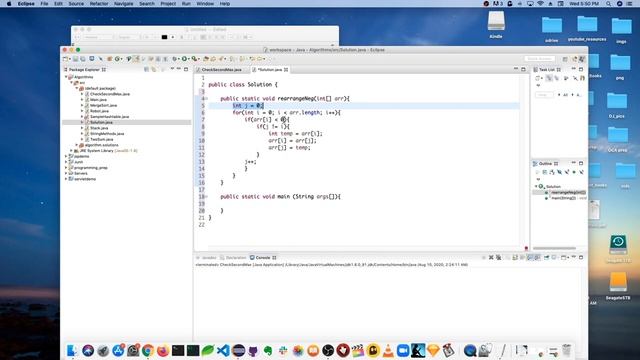Select Main.java in Package Explorer
The image size is (640, 360).
pos(98,100)
